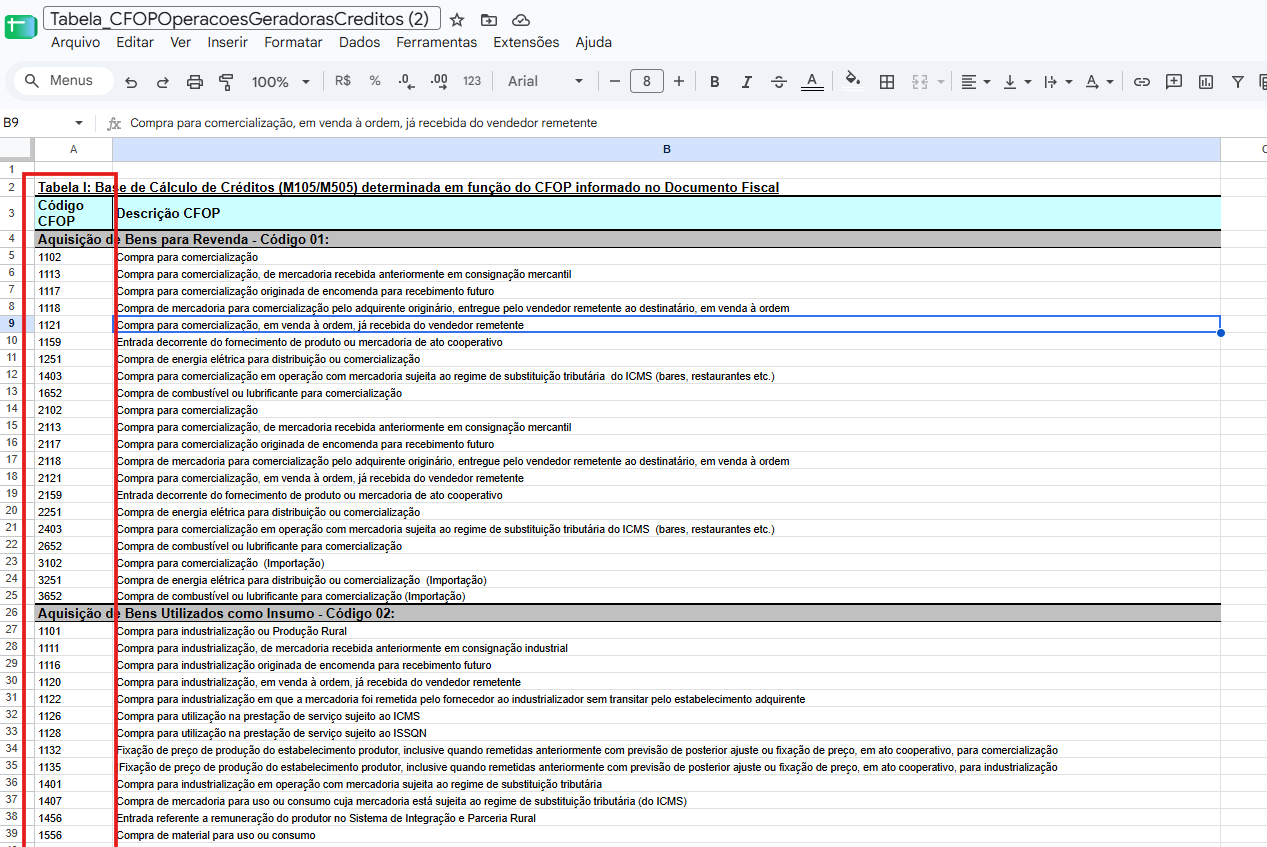Open the move-to-folder icon
The width and height of the screenshot is (1267, 847).
488,19
